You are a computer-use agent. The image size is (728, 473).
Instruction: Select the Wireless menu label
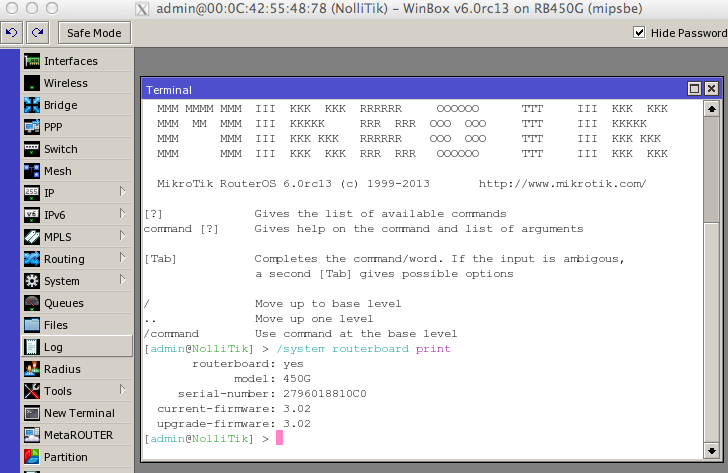(x=65, y=83)
